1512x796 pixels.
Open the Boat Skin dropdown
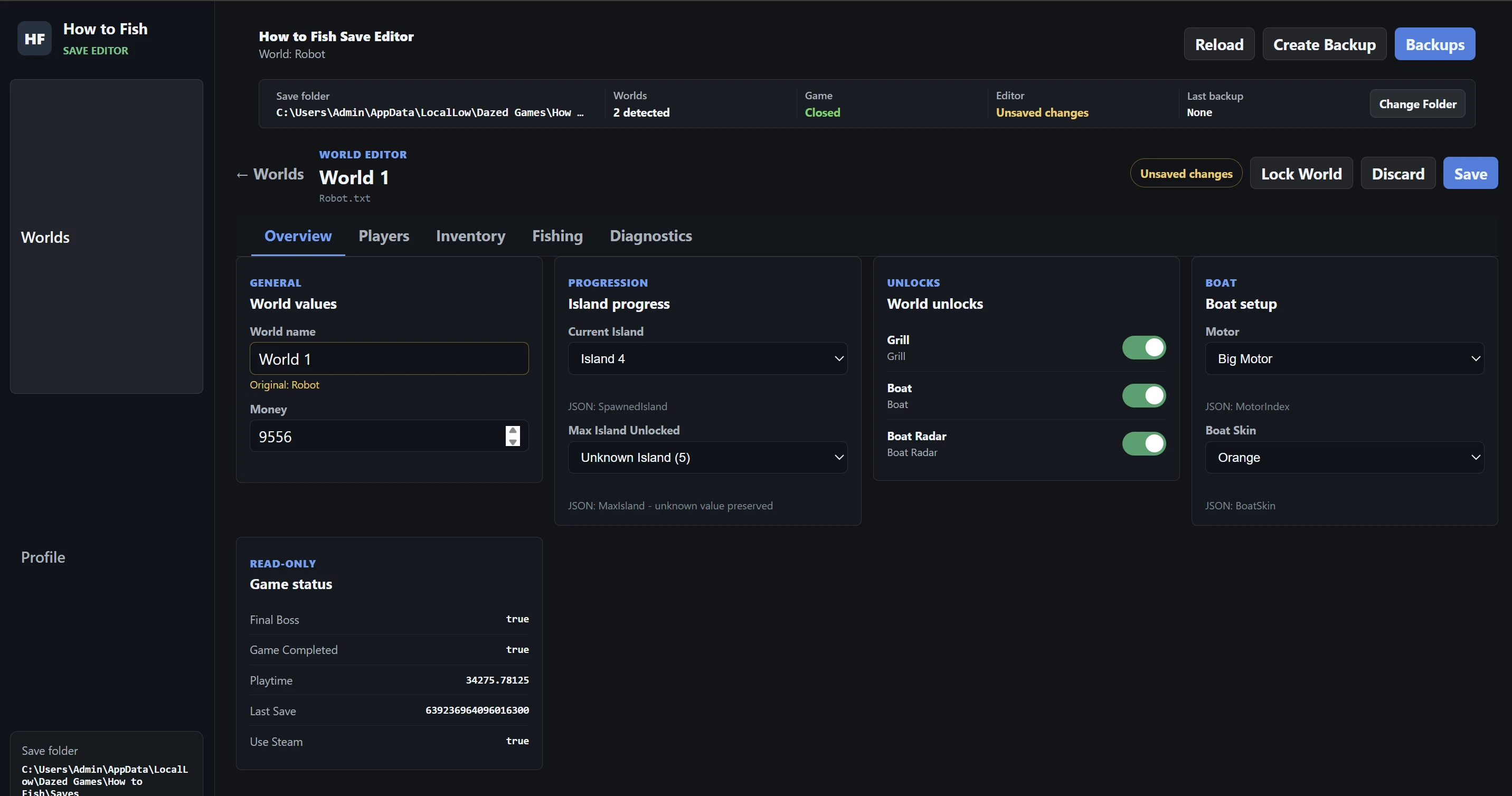pos(1344,457)
